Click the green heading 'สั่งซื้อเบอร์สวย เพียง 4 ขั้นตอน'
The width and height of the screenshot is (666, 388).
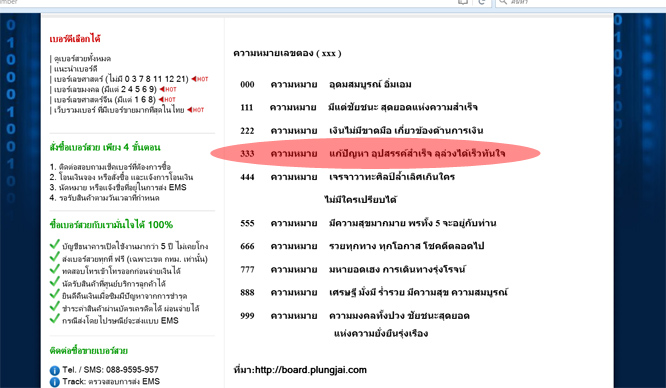(105, 147)
